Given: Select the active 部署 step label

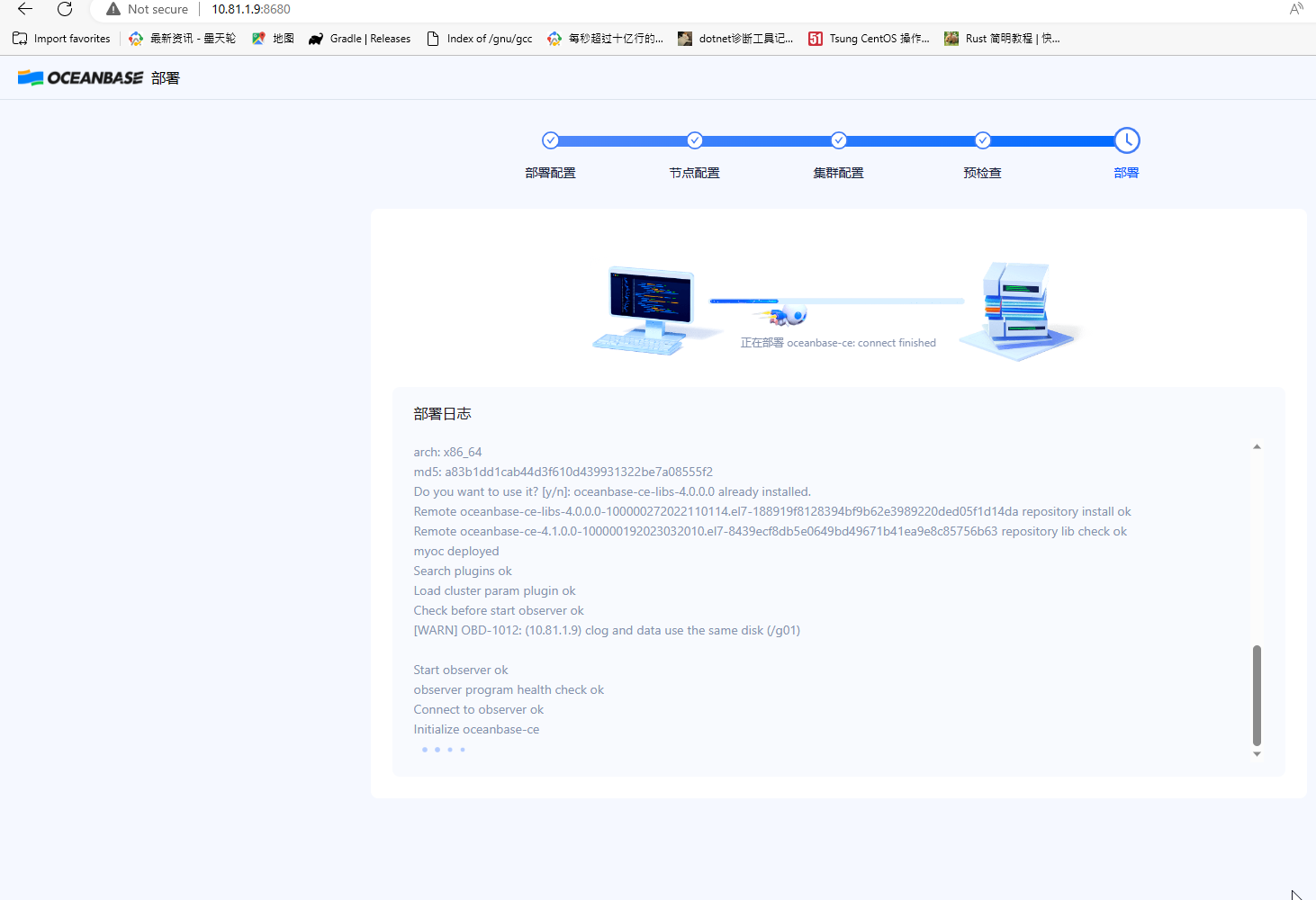Looking at the screenshot, I should [x=1127, y=173].
